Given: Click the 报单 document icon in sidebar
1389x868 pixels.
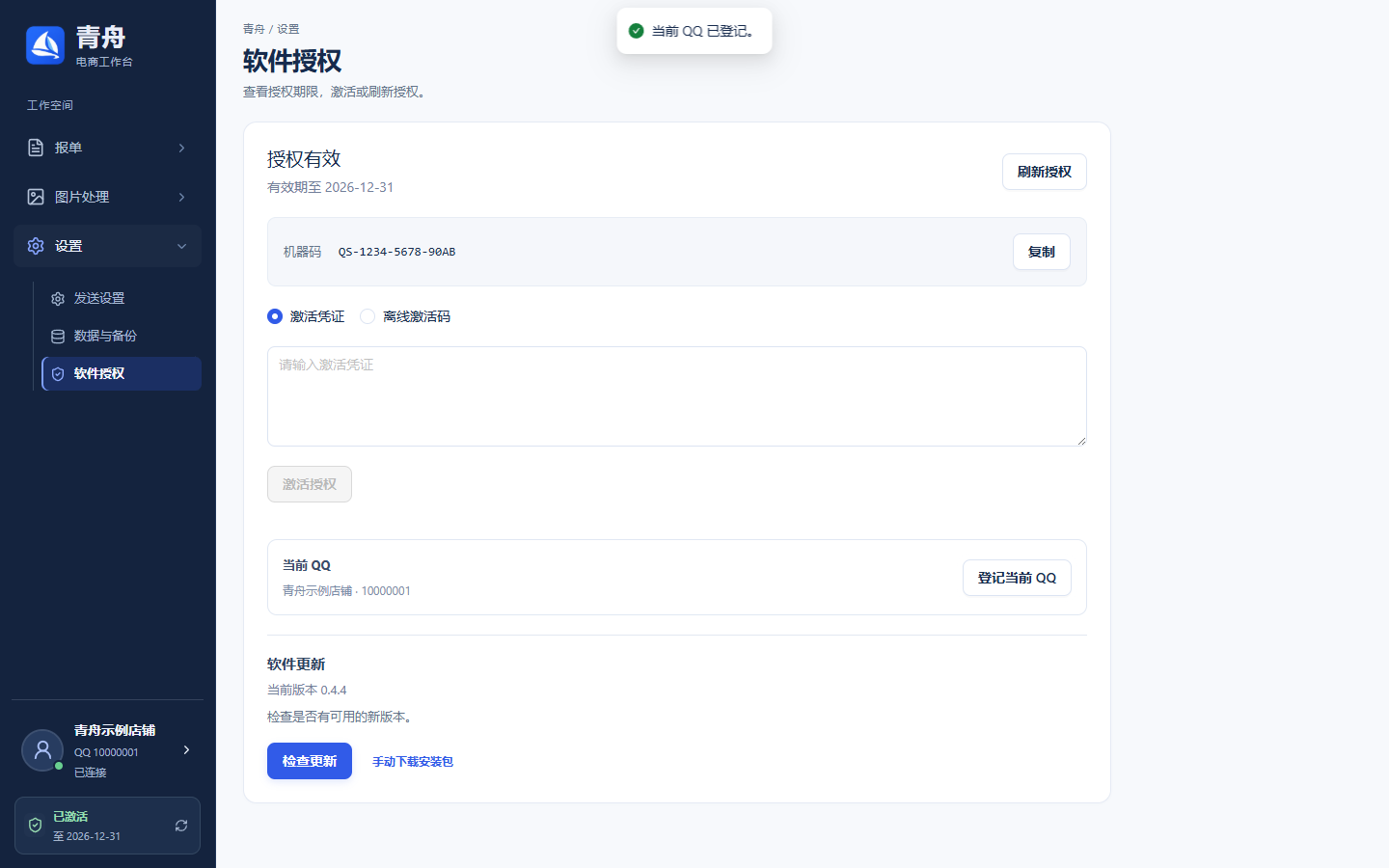Looking at the screenshot, I should [x=36, y=148].
